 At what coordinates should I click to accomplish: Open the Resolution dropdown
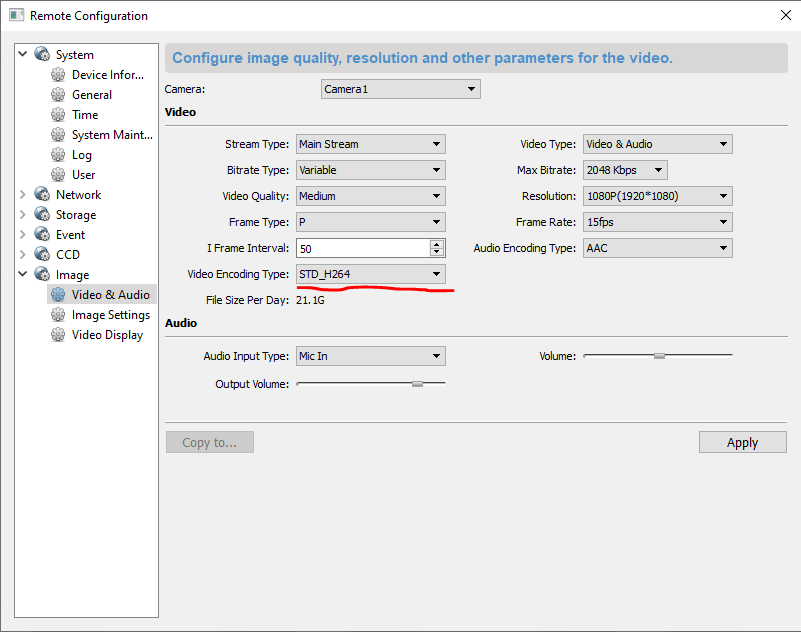(x=657, y=196)
